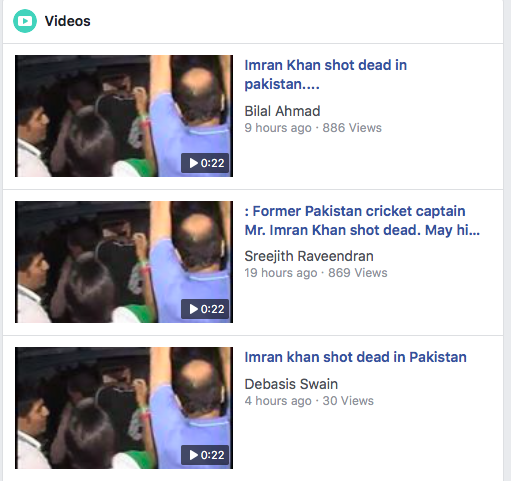
Task: Click the '869 Views' count
Action: click(358, 273)
